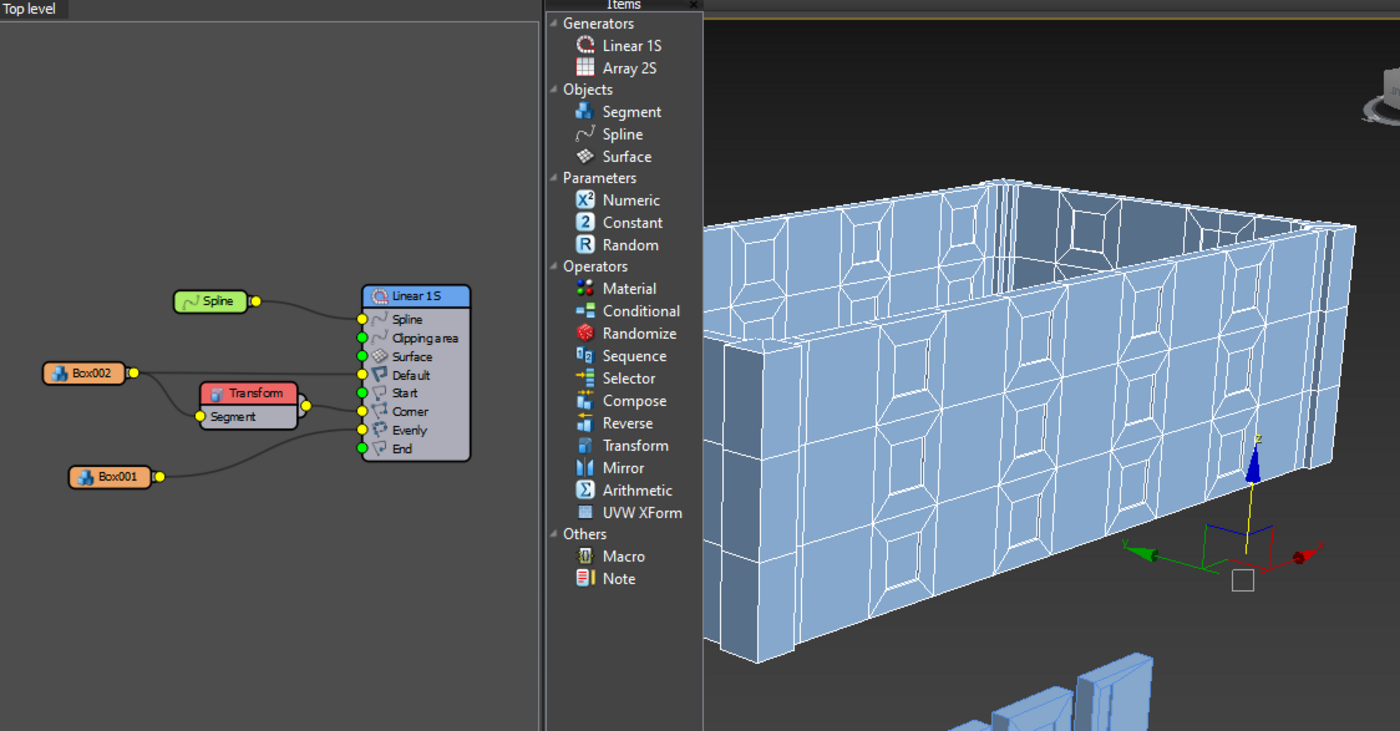Click the Evenly input on Linear 1S
The image size is (1400, 731).
click(363, 430)
